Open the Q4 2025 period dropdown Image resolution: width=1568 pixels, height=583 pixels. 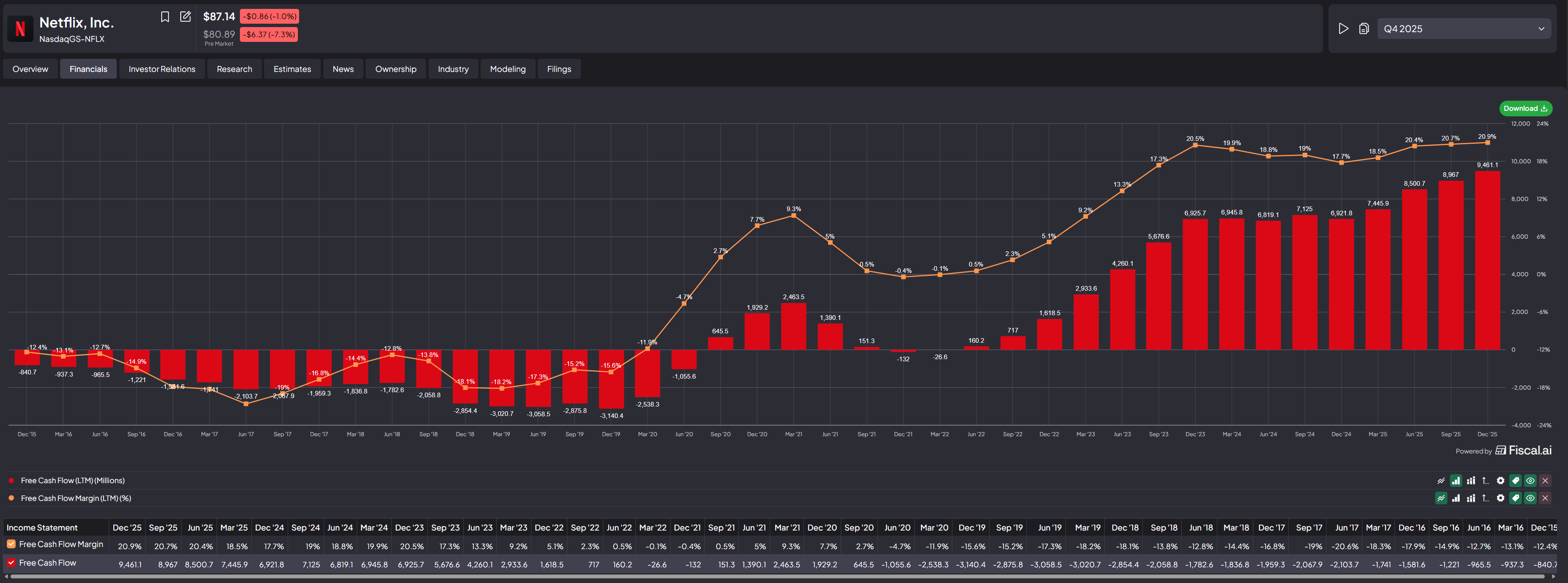(x=1463, y=29)
